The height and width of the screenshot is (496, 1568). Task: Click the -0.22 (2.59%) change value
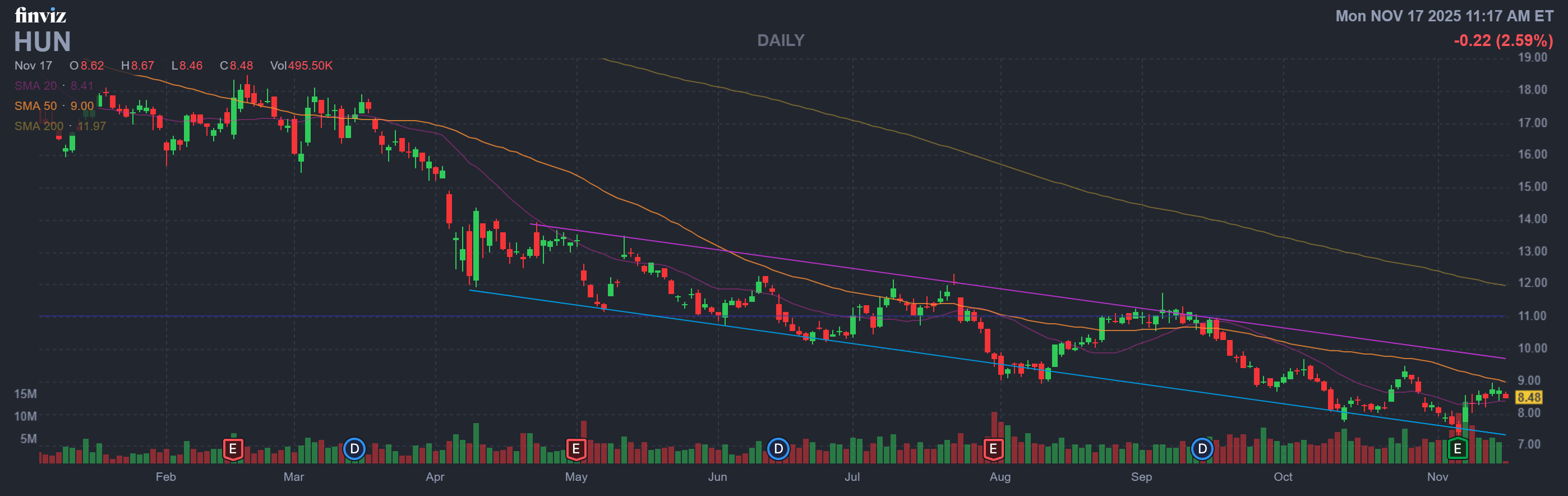pyautogui.click(x=1503, y=41)
